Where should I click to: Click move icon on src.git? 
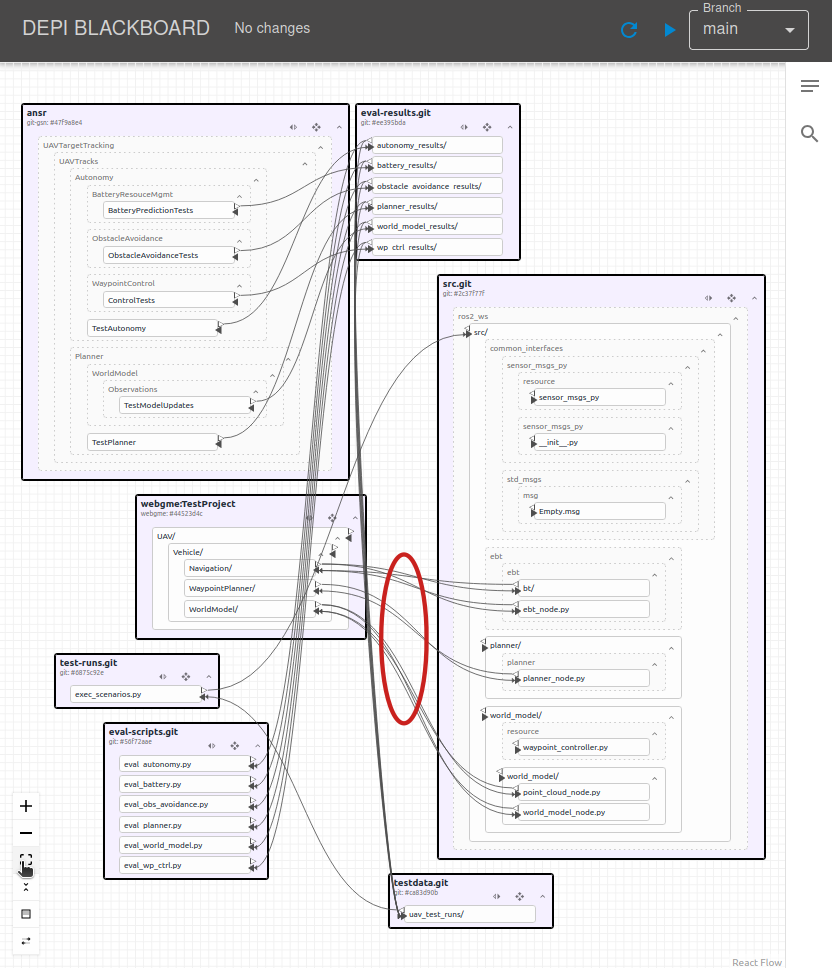pyautogui.click(x=732, y=298)
